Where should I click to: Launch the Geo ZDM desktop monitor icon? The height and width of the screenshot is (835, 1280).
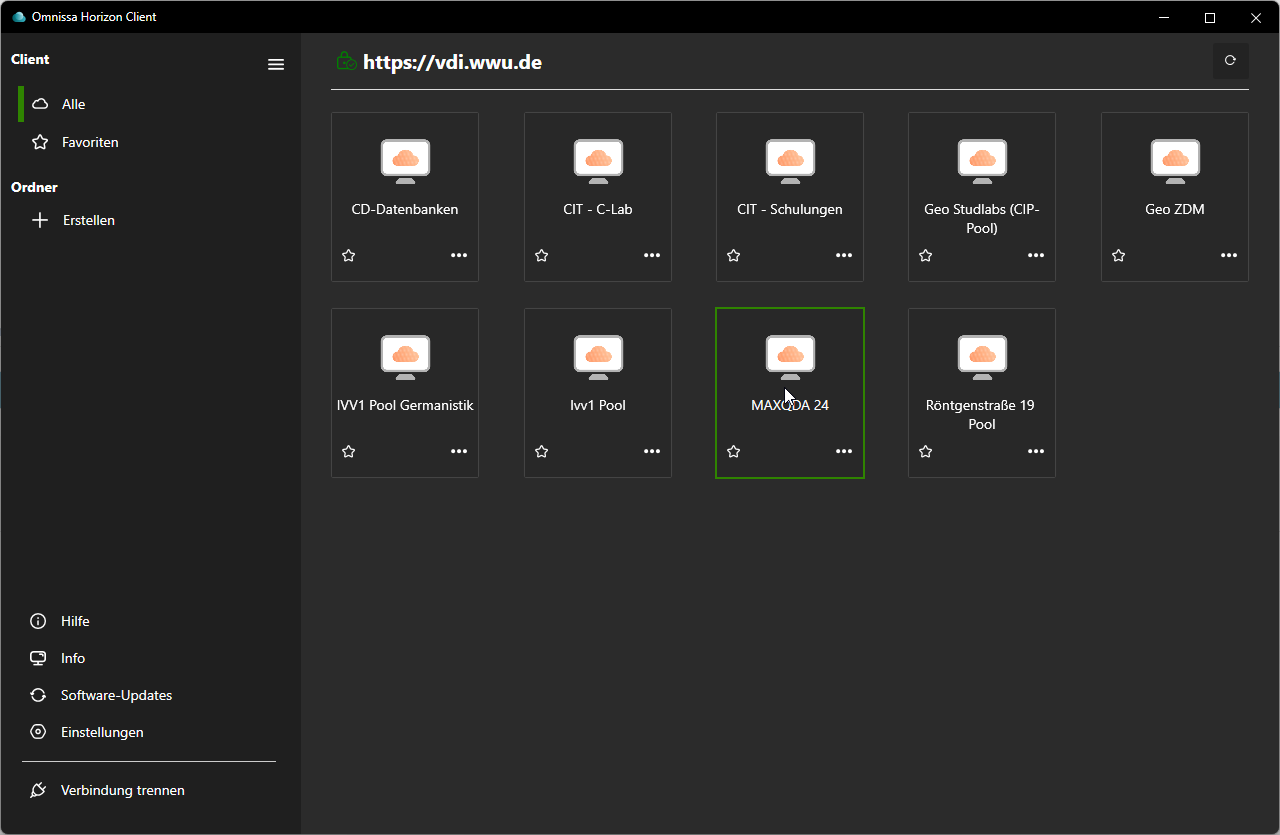coord(1175,161)
